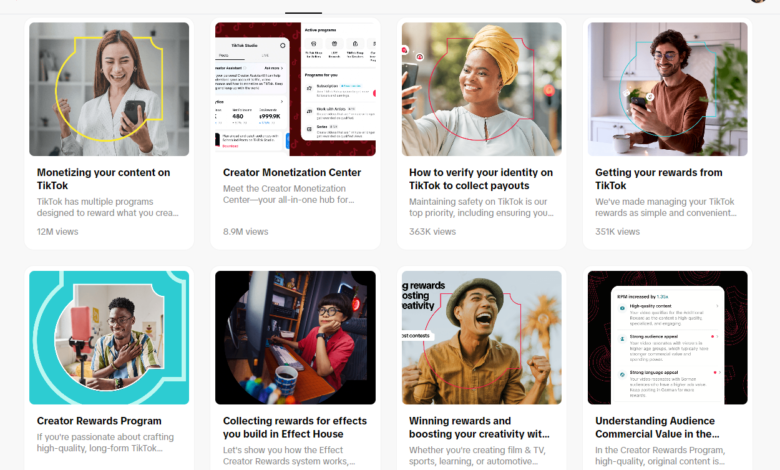
Task: Click 'Understanding Audience Commercial Value' title
Action: (x=657, y=427)
